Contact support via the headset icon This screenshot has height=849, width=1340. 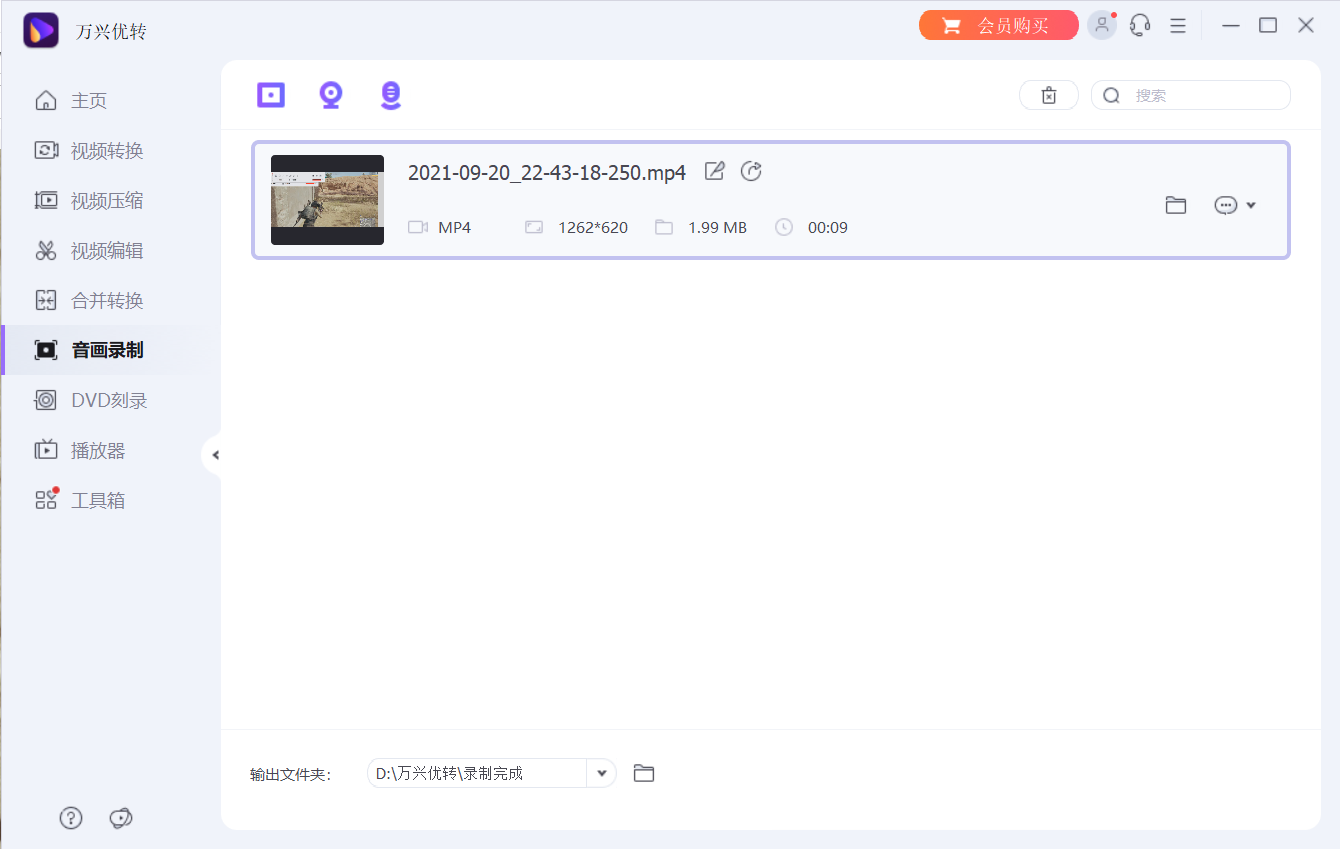pos(1139,24)
